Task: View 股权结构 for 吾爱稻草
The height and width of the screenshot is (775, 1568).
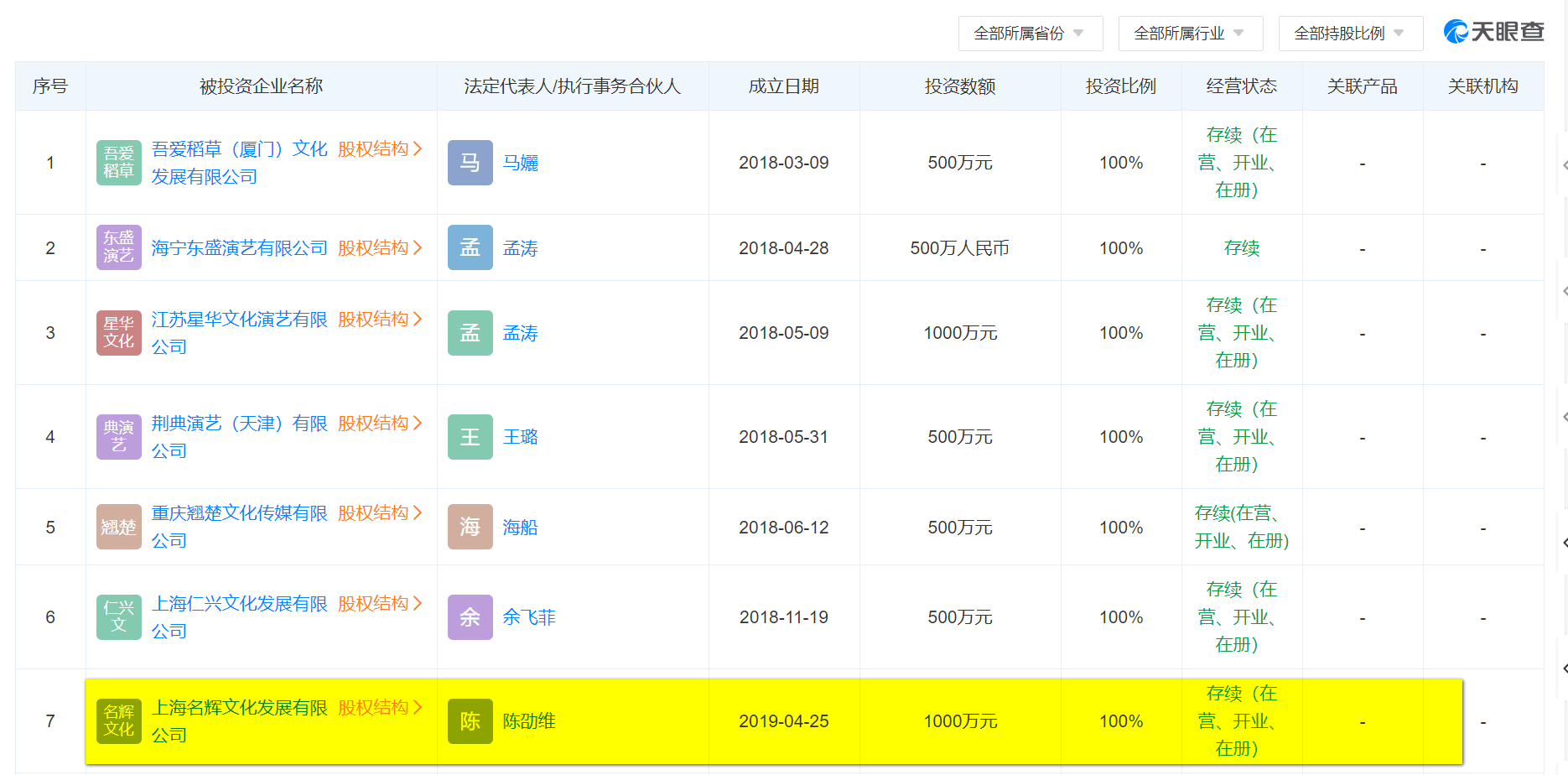Action: [380, 149]
